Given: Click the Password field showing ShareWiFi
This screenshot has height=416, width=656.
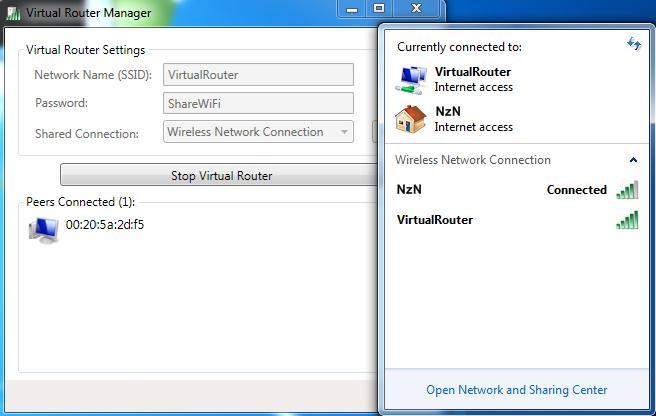Looking at the screenshot, I should (258, 103).
